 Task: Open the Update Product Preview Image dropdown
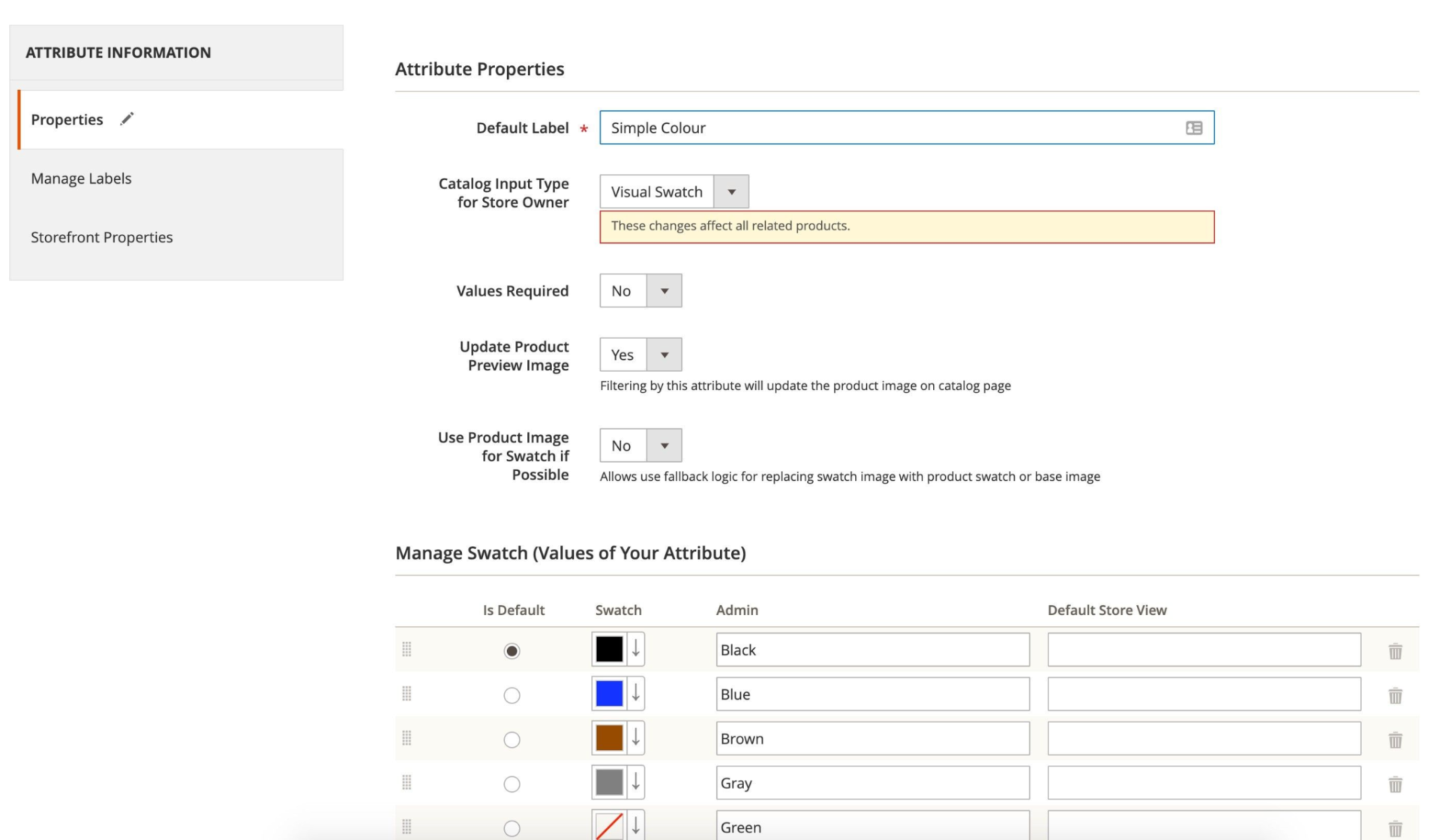664,354
